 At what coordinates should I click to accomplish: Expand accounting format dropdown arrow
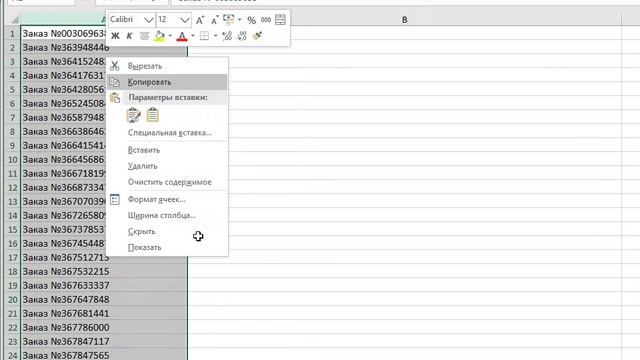(240, 20)
